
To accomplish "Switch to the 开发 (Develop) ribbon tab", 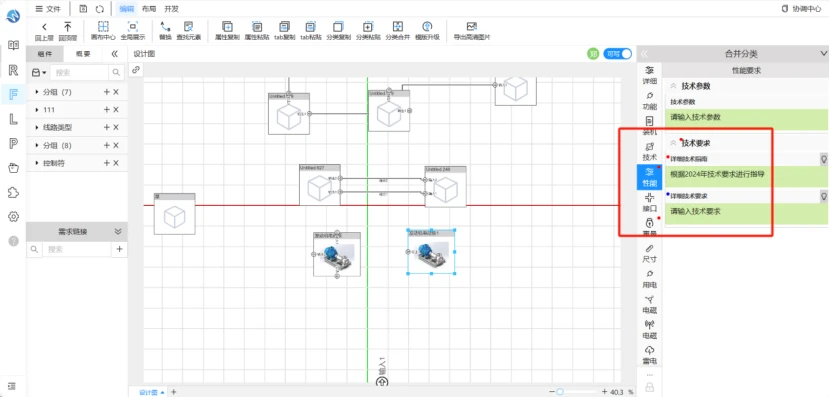I will (x=171, y=8).
